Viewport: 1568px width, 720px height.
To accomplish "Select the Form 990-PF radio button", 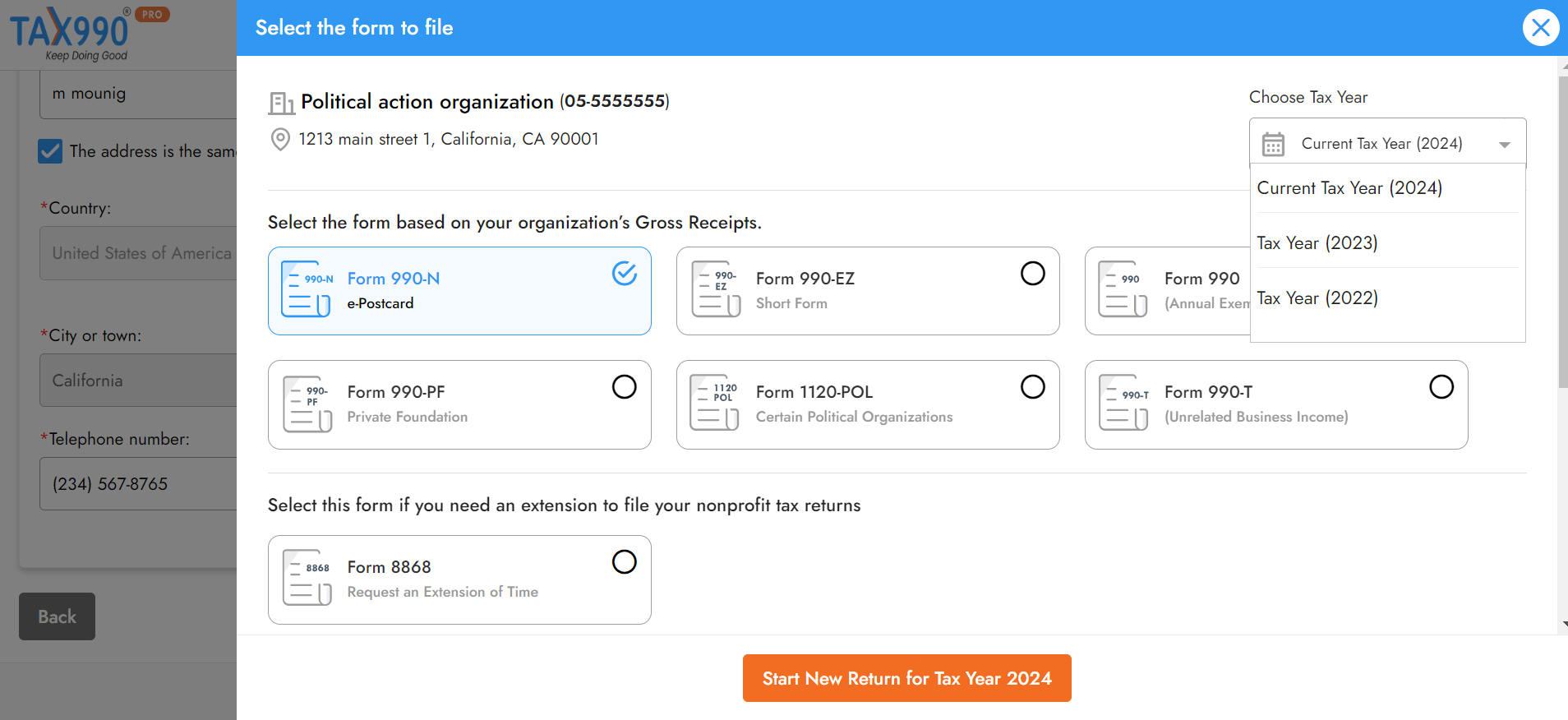I will point(625,387).
